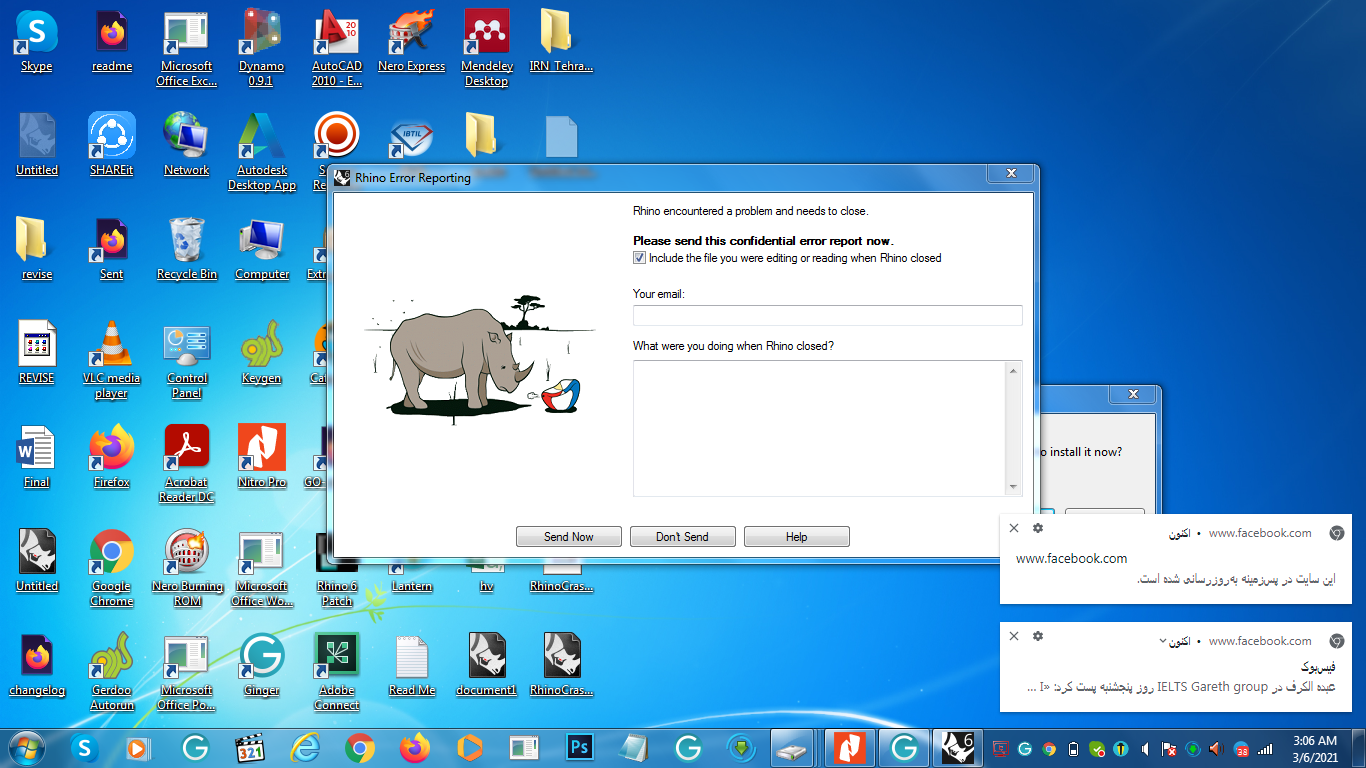The height and width of the screenshot is (768, 1366).
Task: Open Help in the error report dialog
Action: click(x=797, y=537)
